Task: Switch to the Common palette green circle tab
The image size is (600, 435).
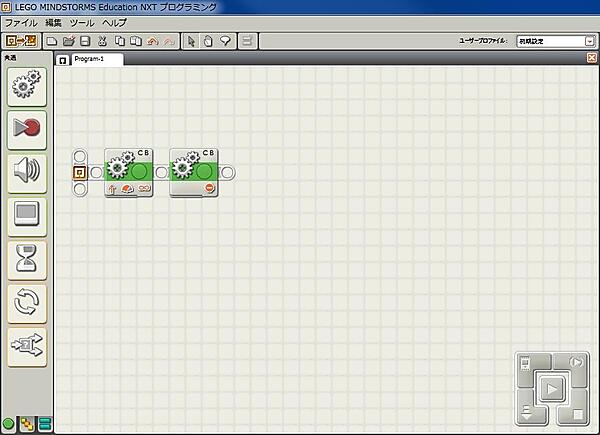Action: pos(9,425)
